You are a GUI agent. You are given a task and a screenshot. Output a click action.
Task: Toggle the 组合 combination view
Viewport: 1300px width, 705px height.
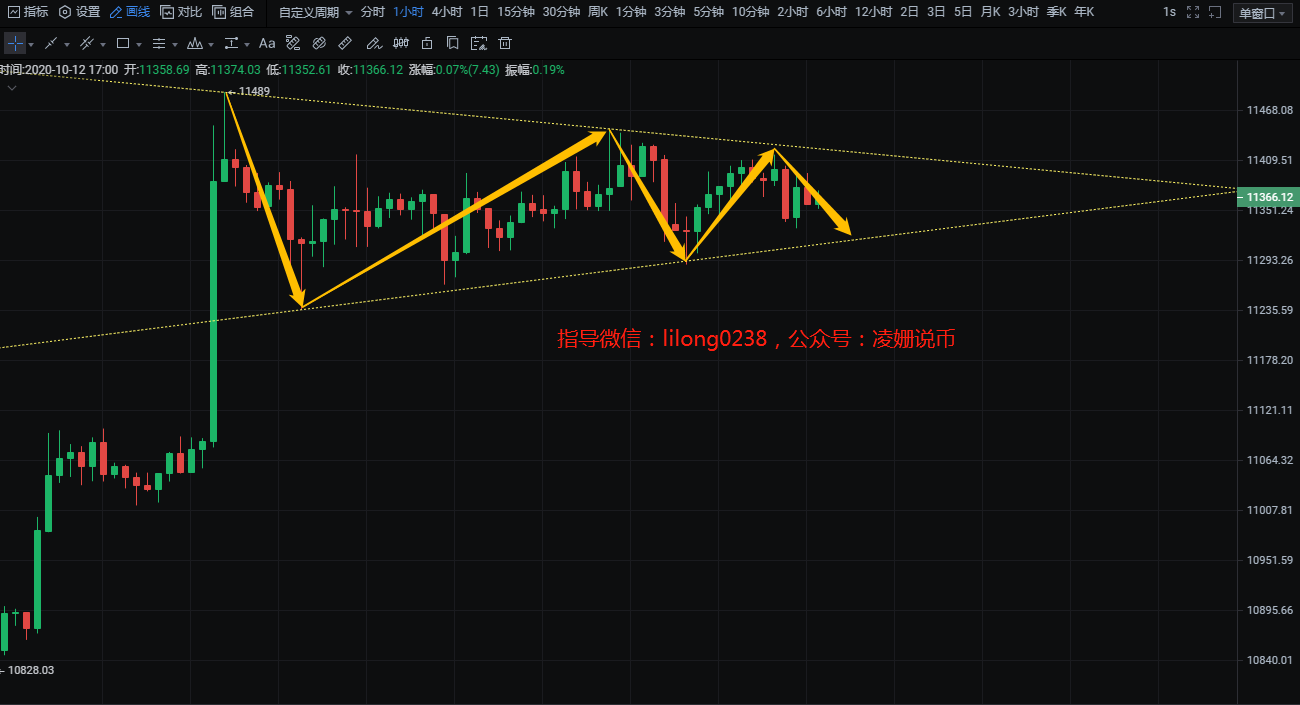(x=233, y=12)
